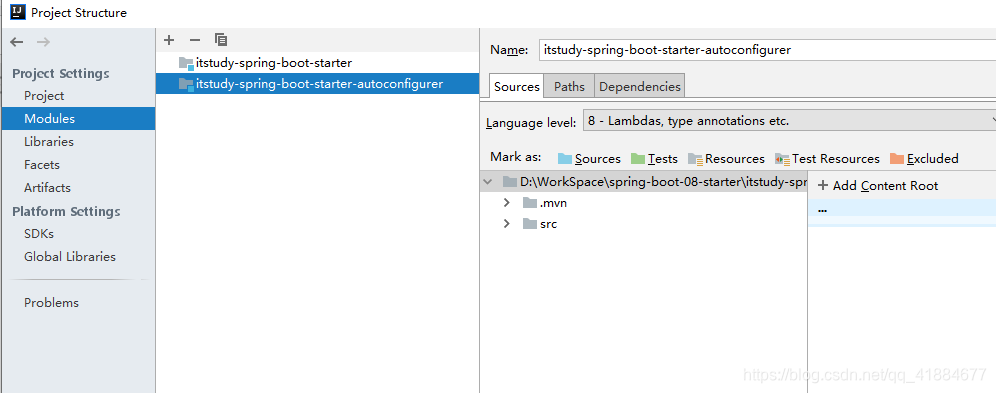Add a new module with plus icon
The height and width of the screenshot is (393, 996).
point(169,40)
